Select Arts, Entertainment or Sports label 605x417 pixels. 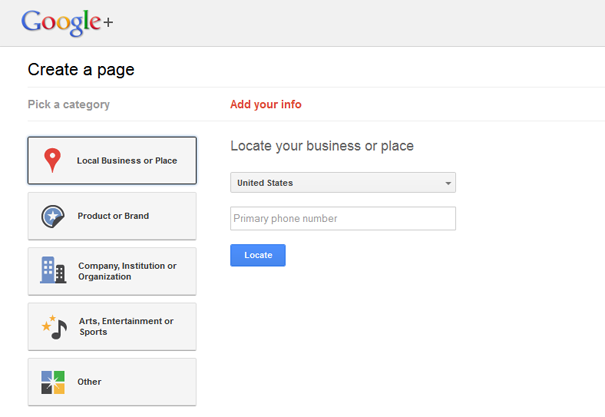click(126, 326)
